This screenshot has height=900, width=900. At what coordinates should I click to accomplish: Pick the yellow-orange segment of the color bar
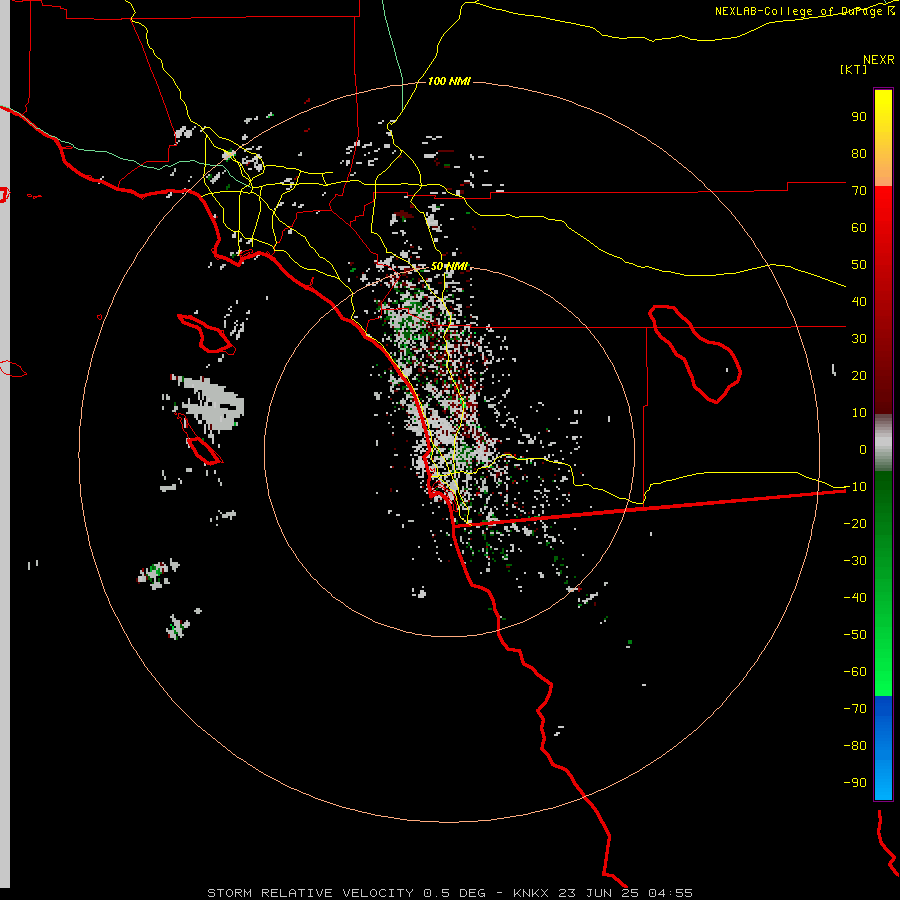[x=883, y=138]
